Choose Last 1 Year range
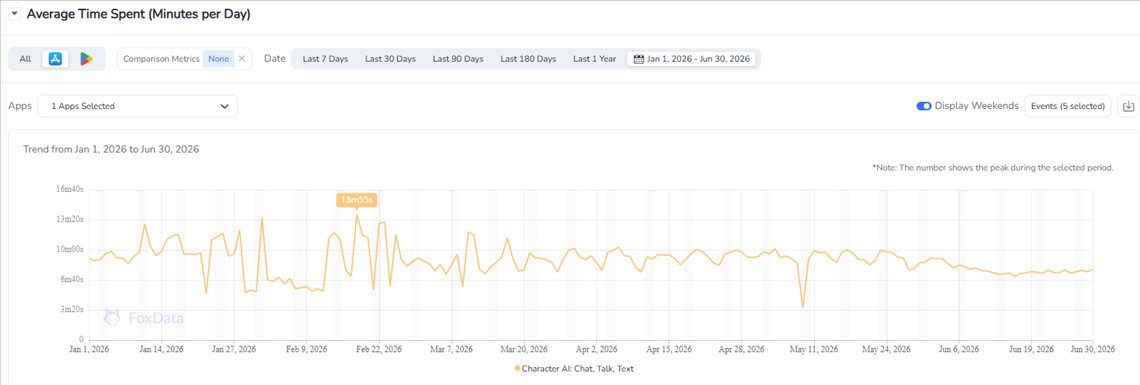Viewport: 1140px width, 385px height. [594, 59]
